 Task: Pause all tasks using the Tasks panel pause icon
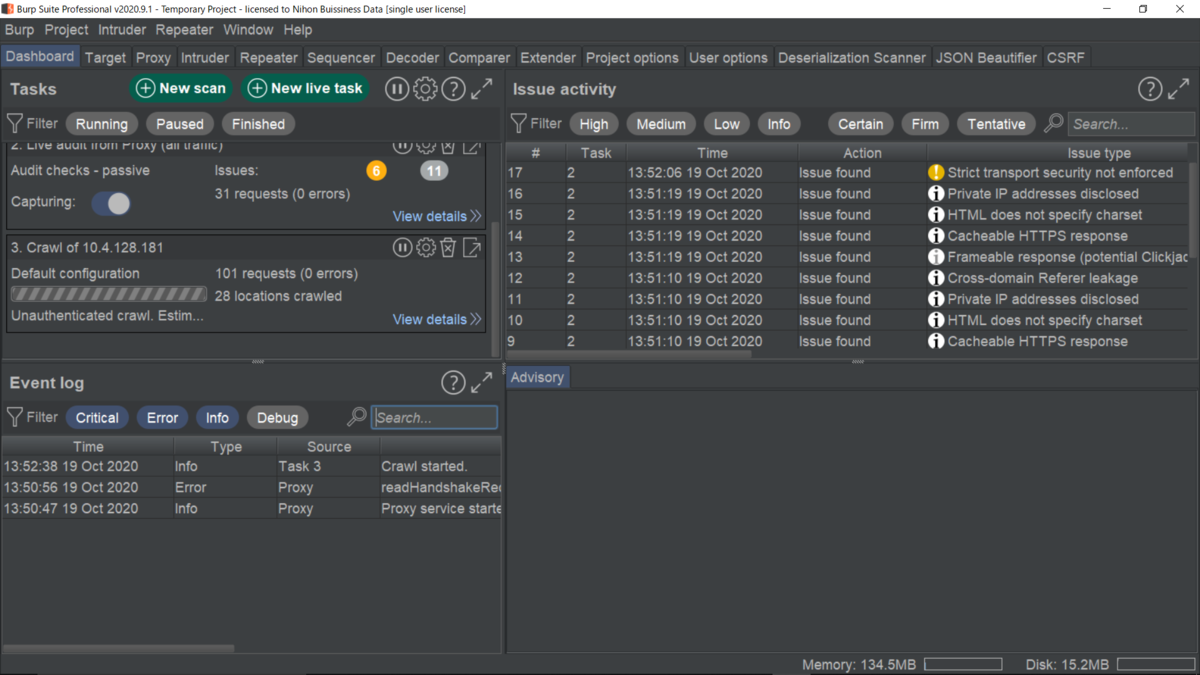[397, 89]
